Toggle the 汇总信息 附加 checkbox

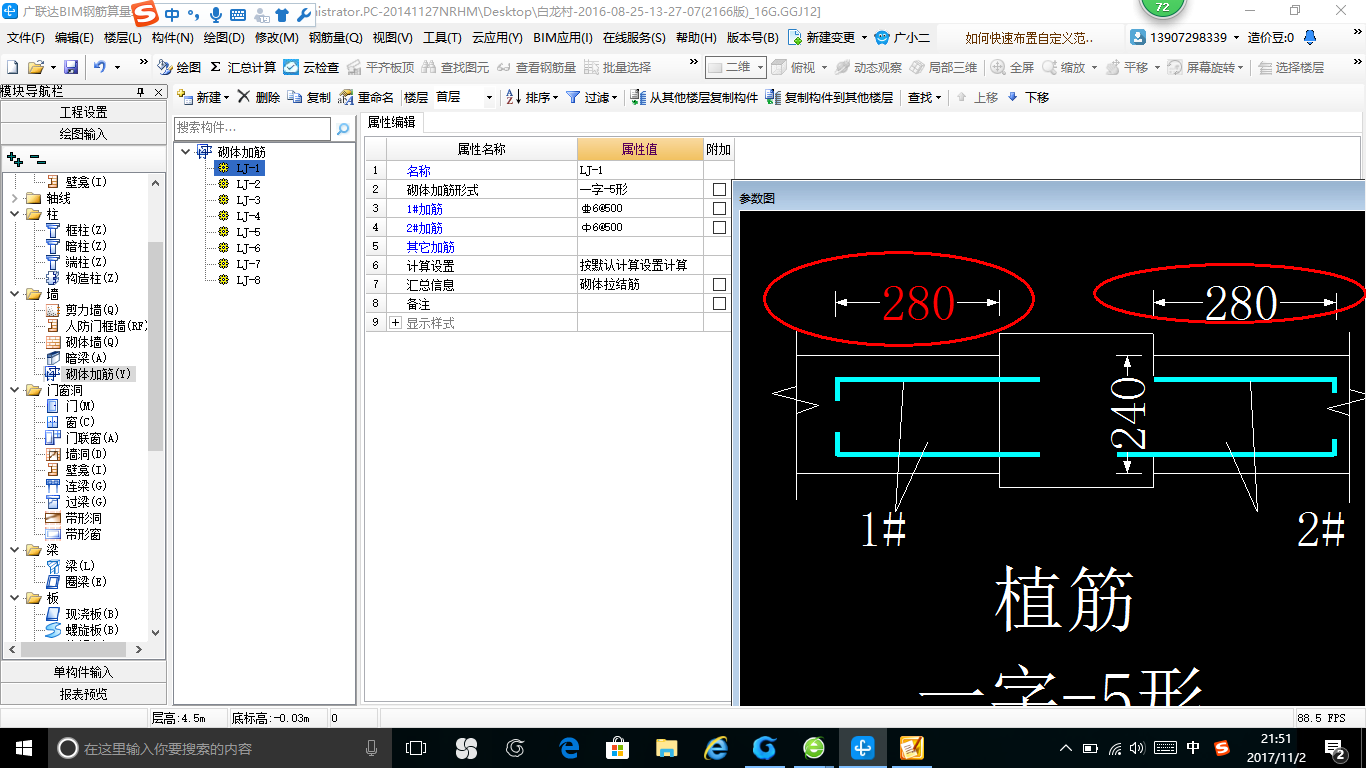719,284
